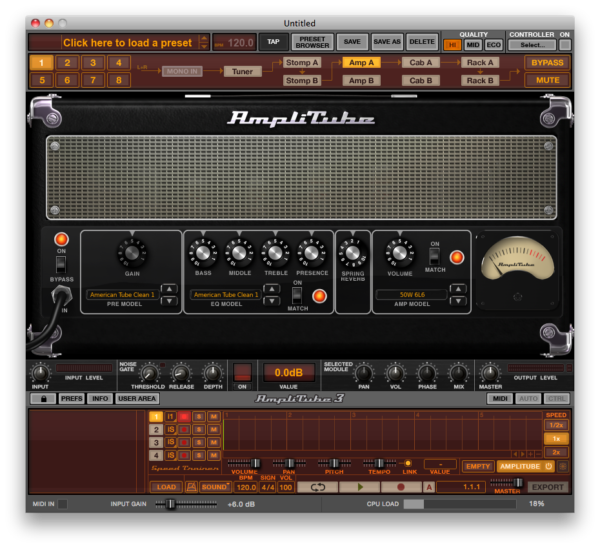The image size is (600, 548).
Task: Click the track 4 input source button
Action: pos(170,455)
